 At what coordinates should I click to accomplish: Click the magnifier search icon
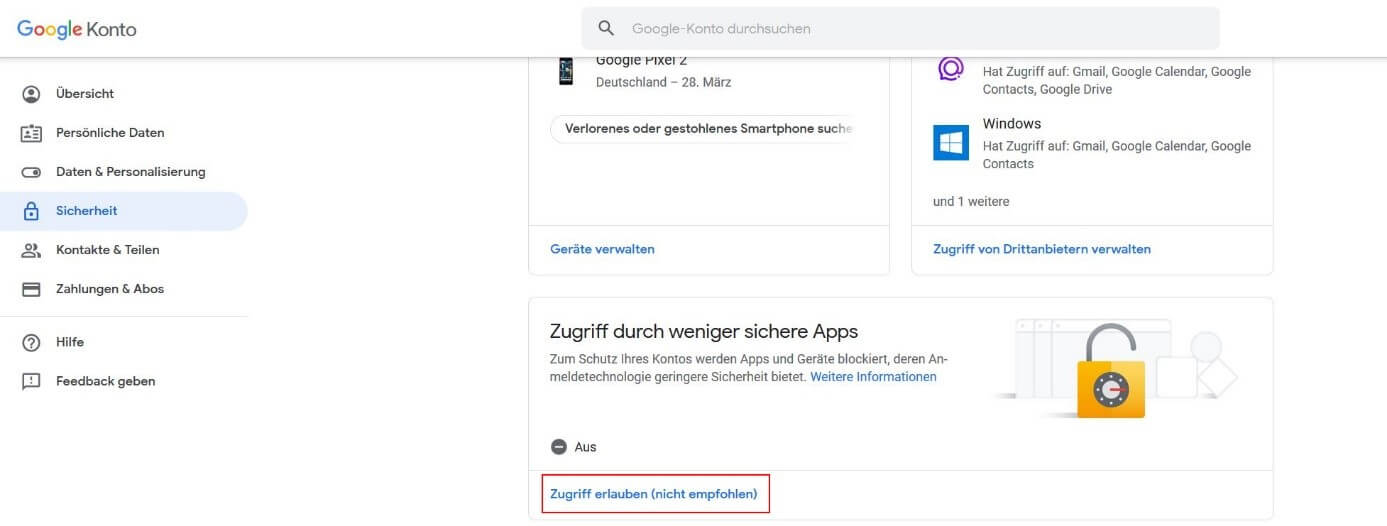point(606,28)
